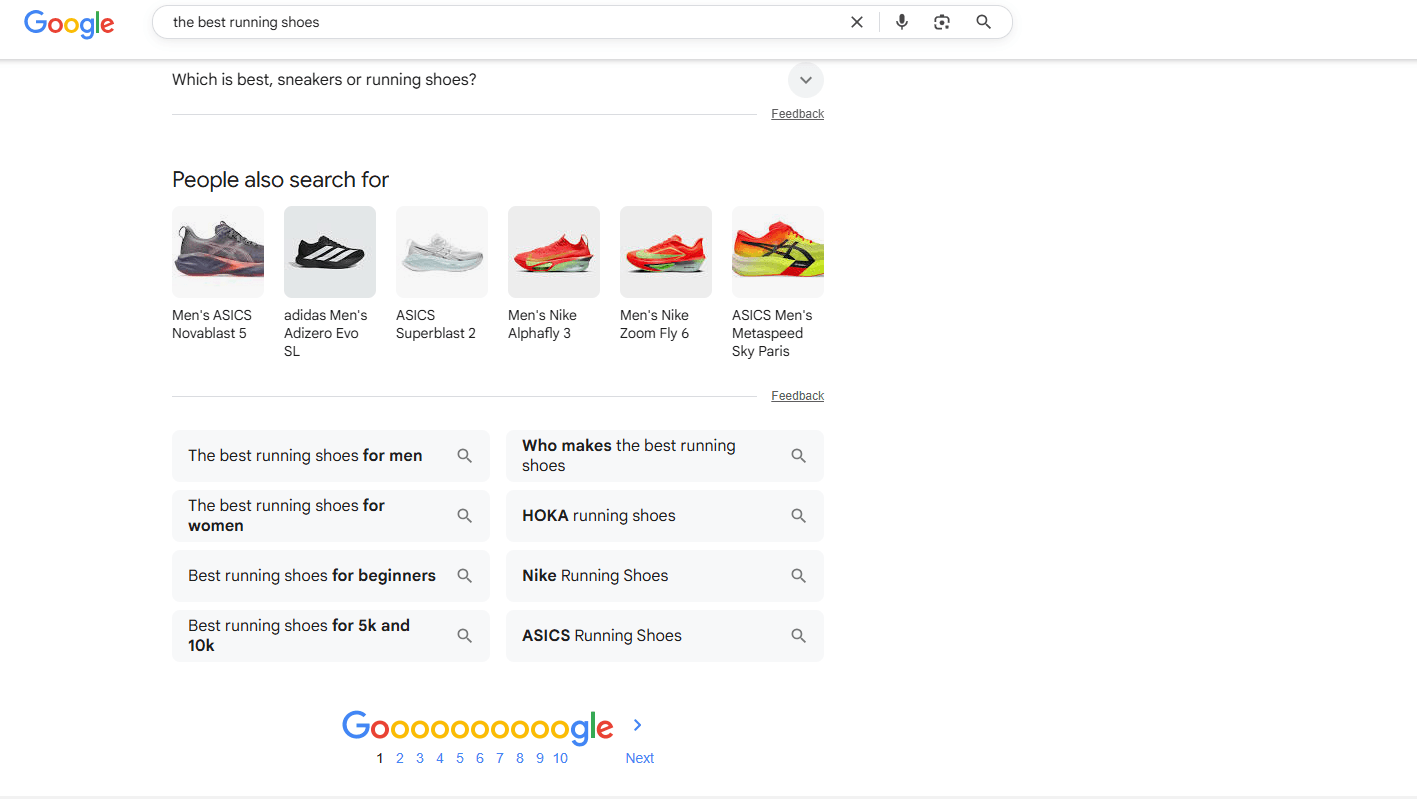
Task: Click the next-page chevron arrow in pagination
Action: [638, 725]
